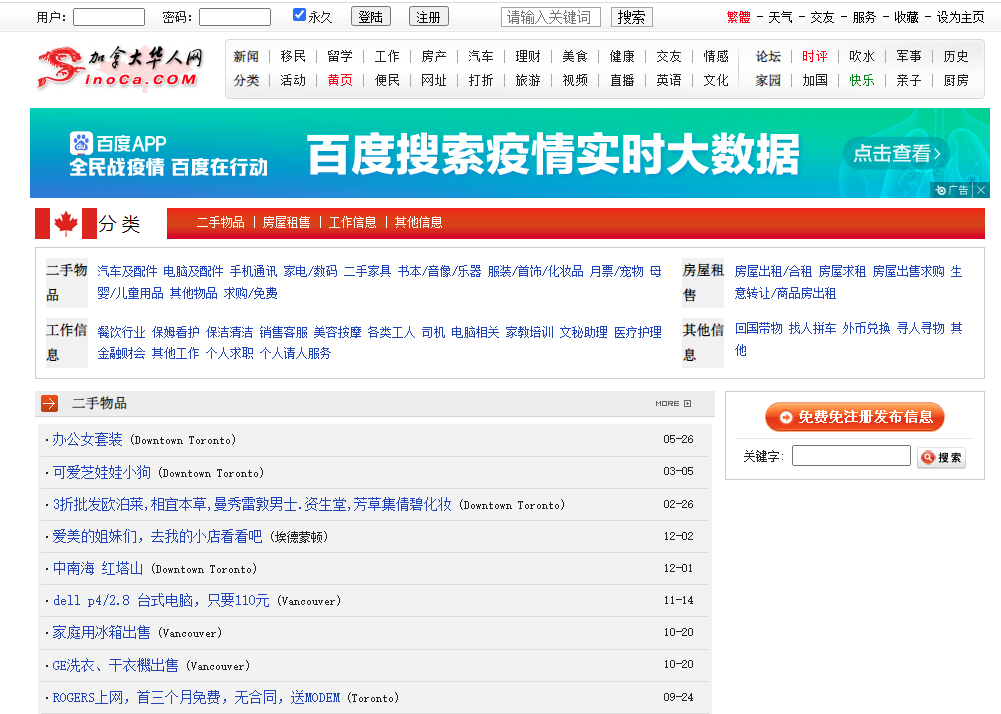Open the 新闻 nav item

(246, 56)
